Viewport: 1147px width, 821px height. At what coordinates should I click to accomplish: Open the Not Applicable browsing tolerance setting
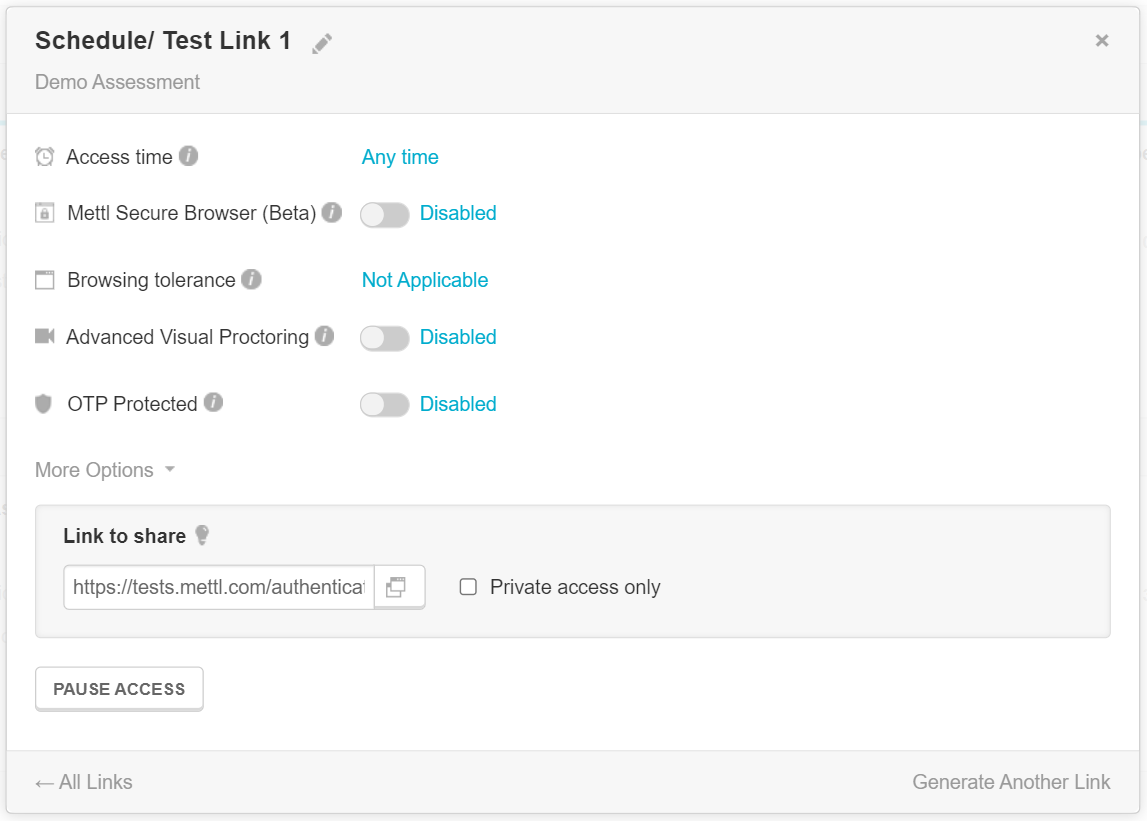(x=425, y=280)
